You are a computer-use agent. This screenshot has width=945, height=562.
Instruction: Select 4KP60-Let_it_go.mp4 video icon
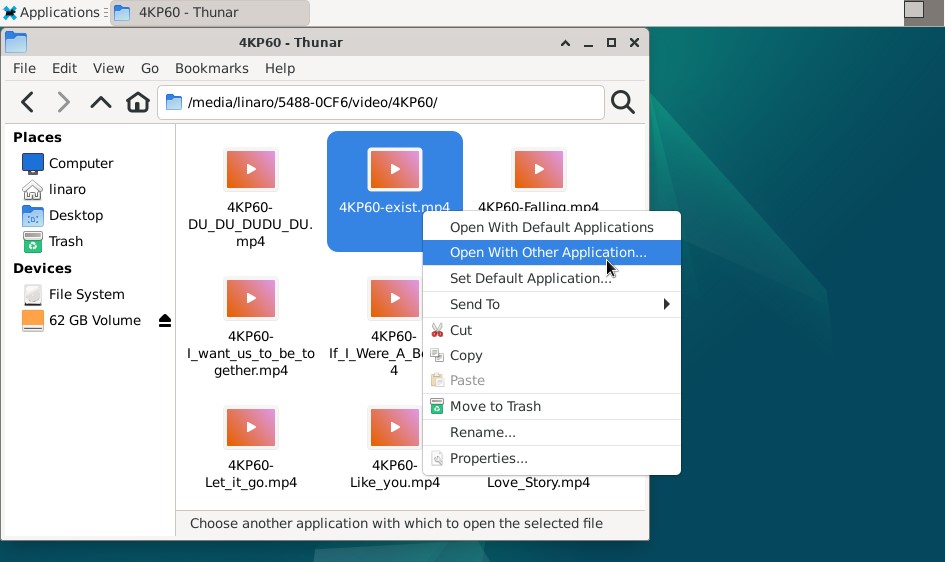[251, 427]
